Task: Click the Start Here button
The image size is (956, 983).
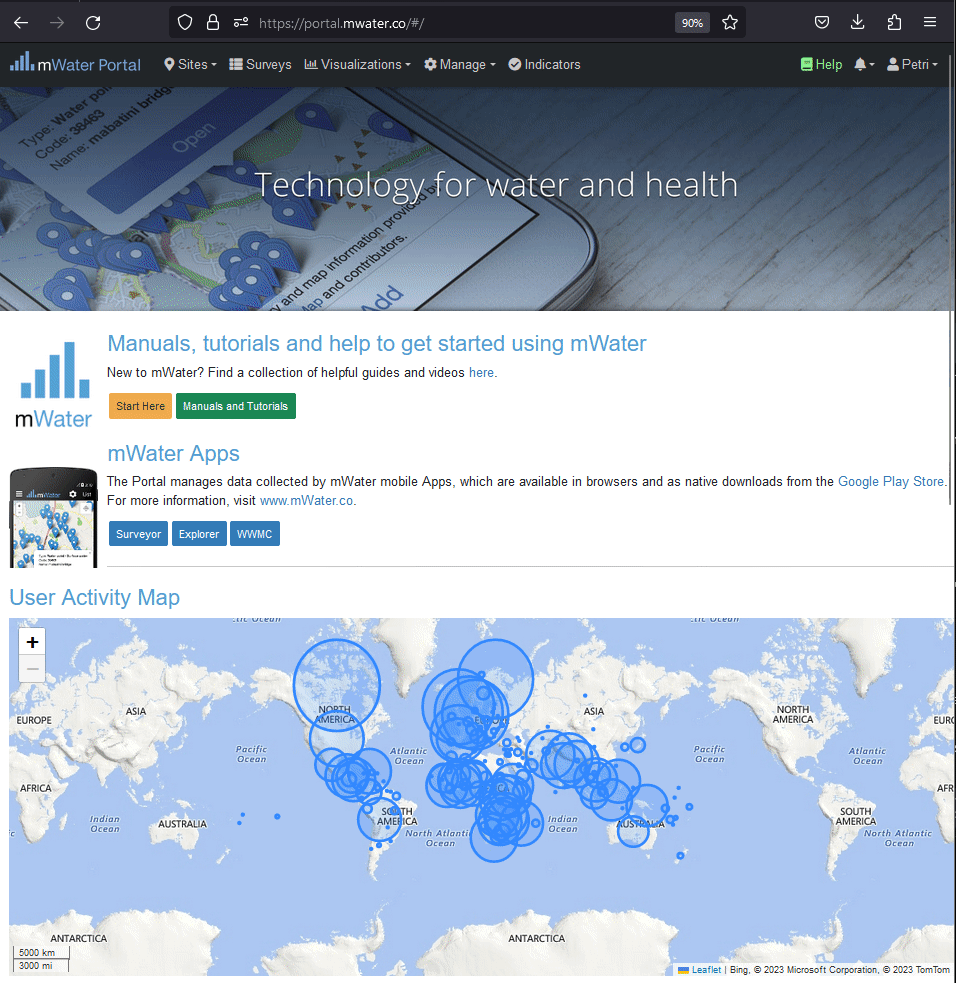Action: pyautogui.click(x=139, y=406)
